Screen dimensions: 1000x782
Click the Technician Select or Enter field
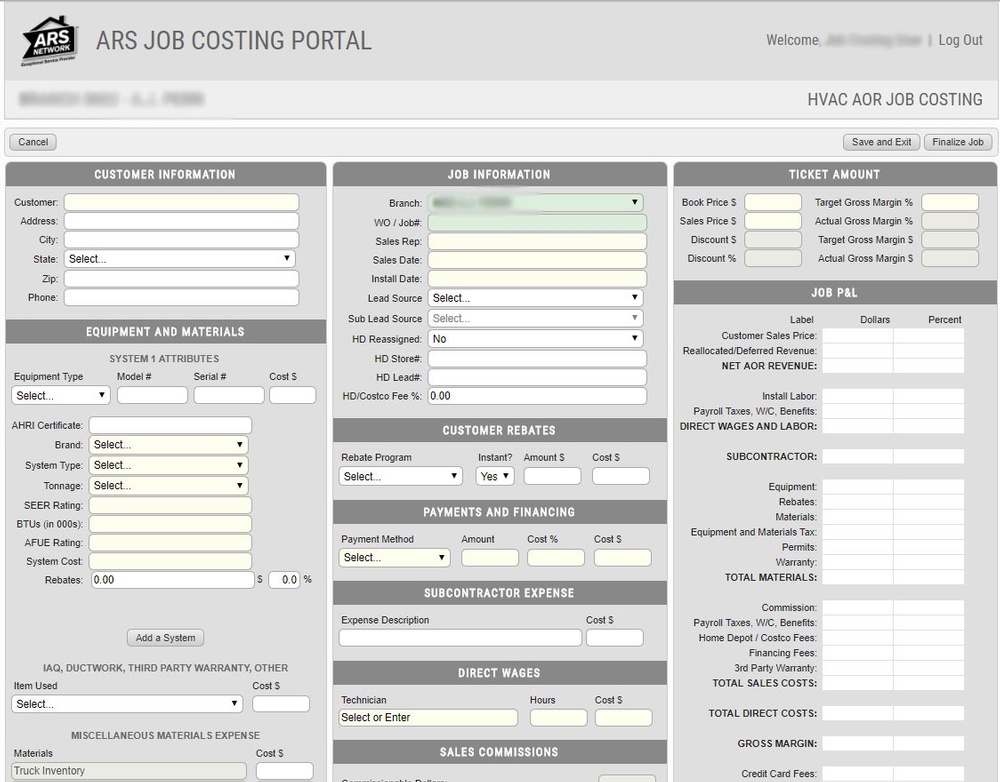429,718
